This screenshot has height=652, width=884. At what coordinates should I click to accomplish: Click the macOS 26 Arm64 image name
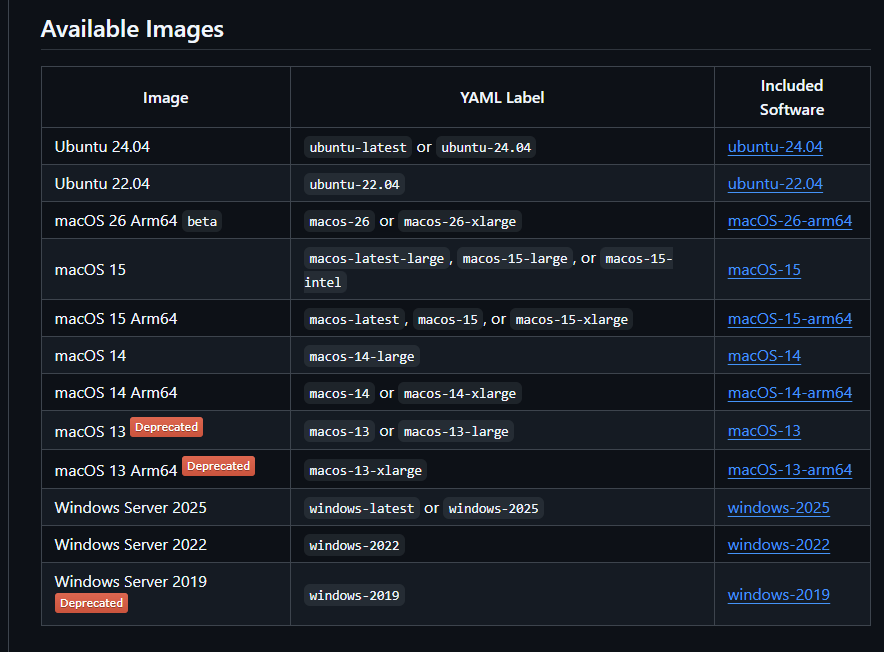click(116, 221)
